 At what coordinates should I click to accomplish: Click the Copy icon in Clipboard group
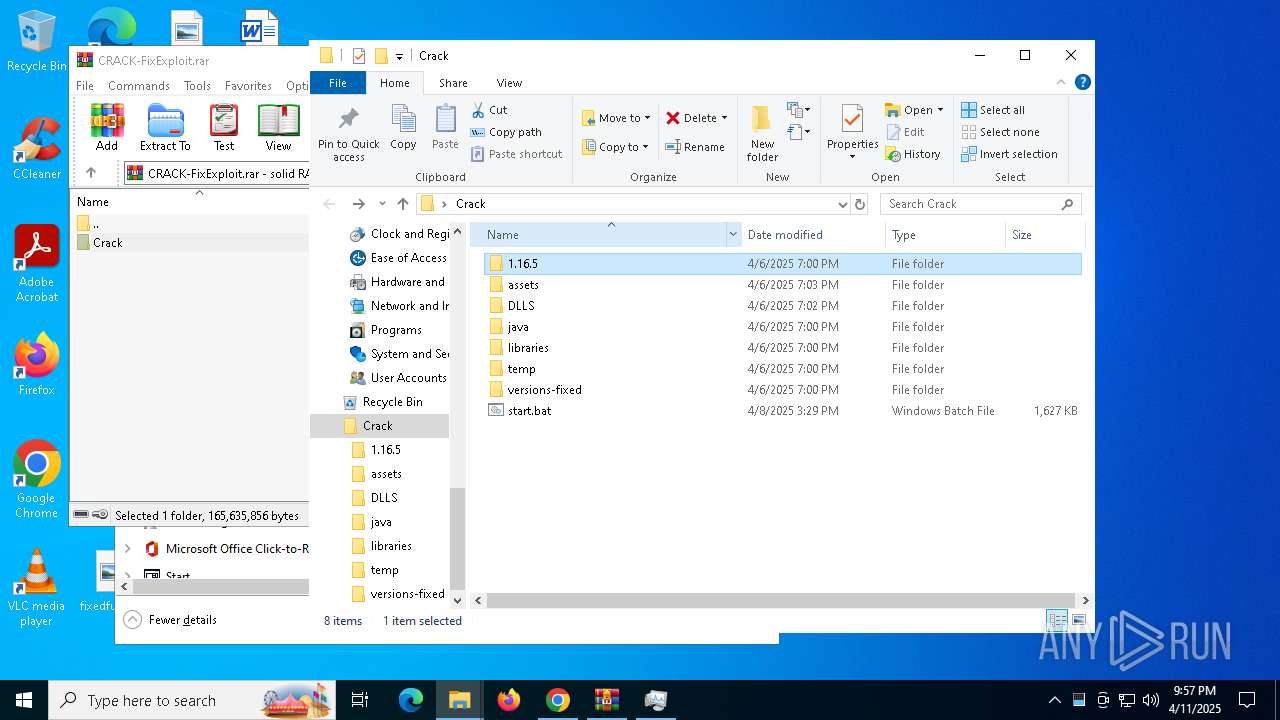click(403, 119)
